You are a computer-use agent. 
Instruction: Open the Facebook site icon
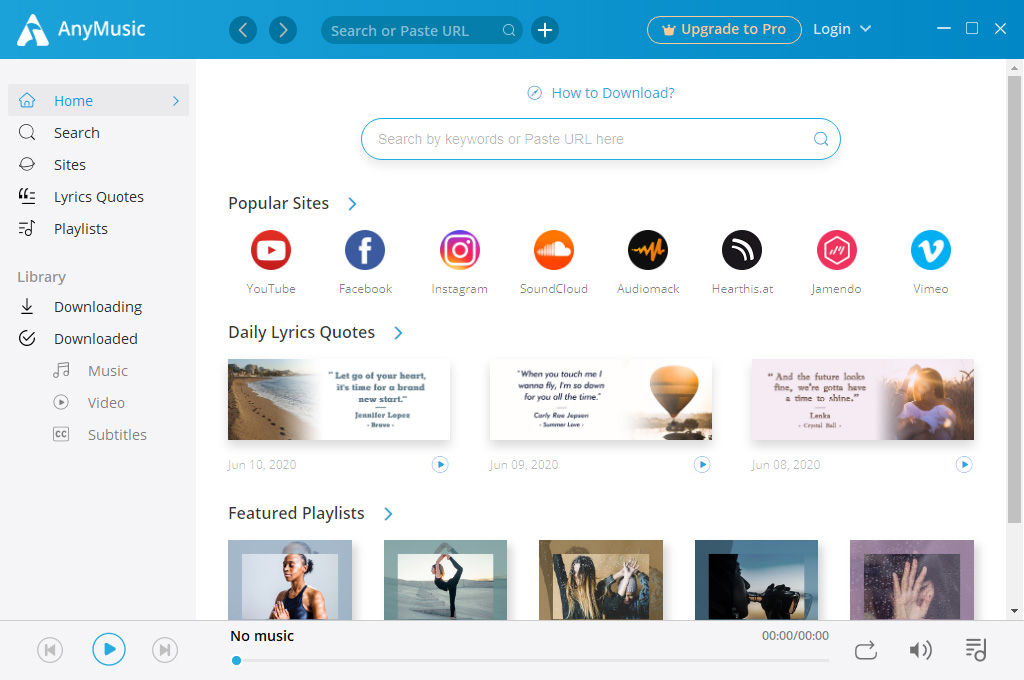pos(365,250)
